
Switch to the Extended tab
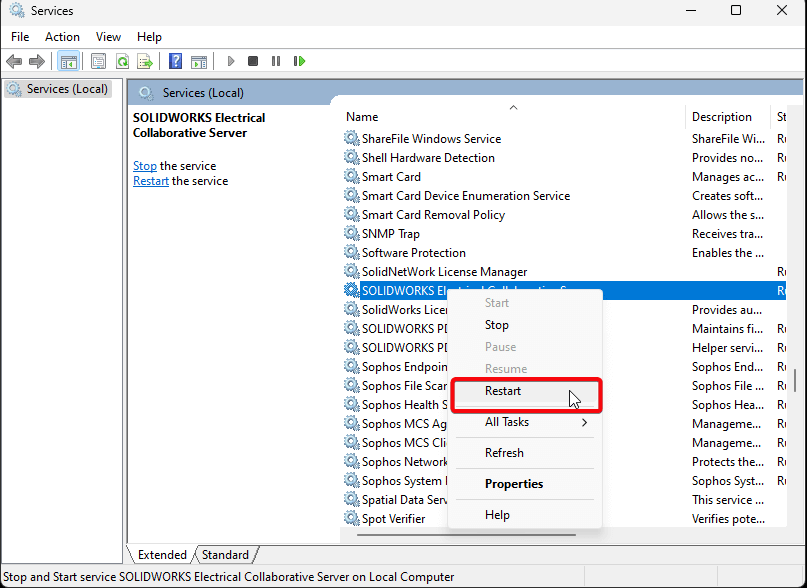162,555
